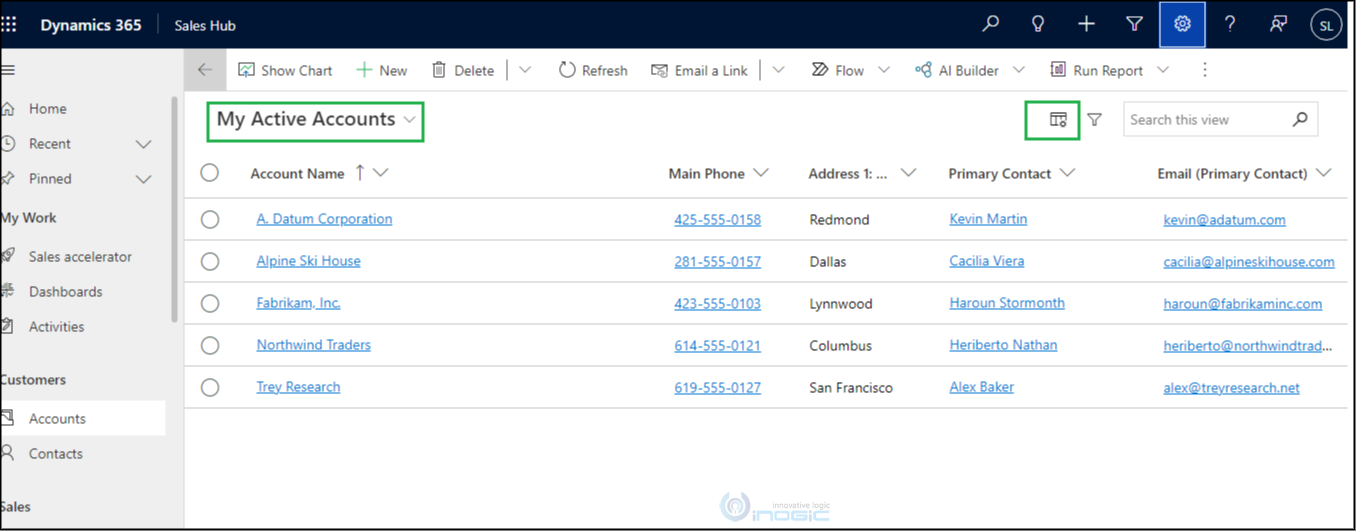Select the Fabrikam, Inc. row checkbox
This screenshot has height=531, width=1356.
(209, 303)
